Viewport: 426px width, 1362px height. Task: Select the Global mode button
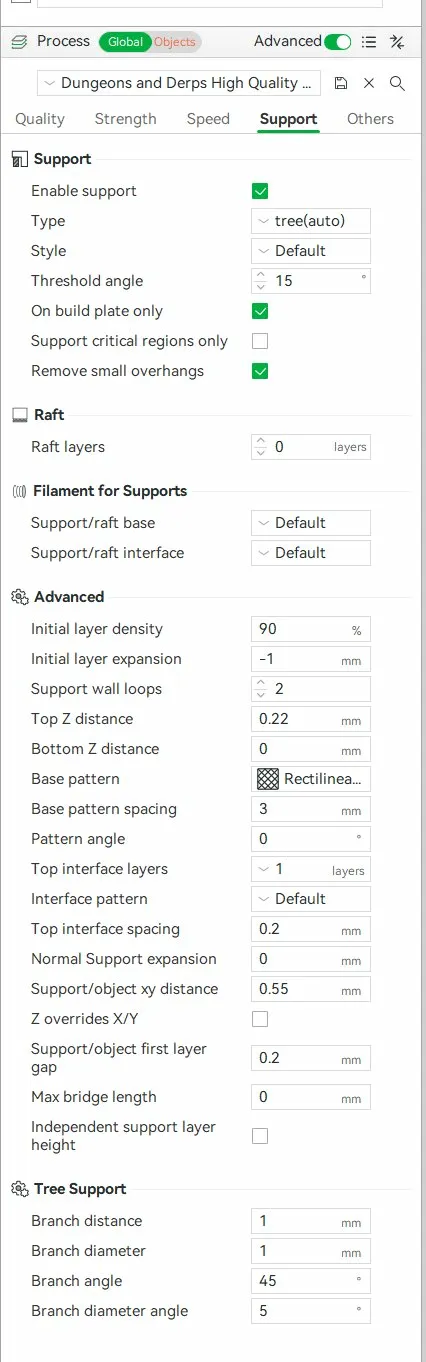(125, 42)
